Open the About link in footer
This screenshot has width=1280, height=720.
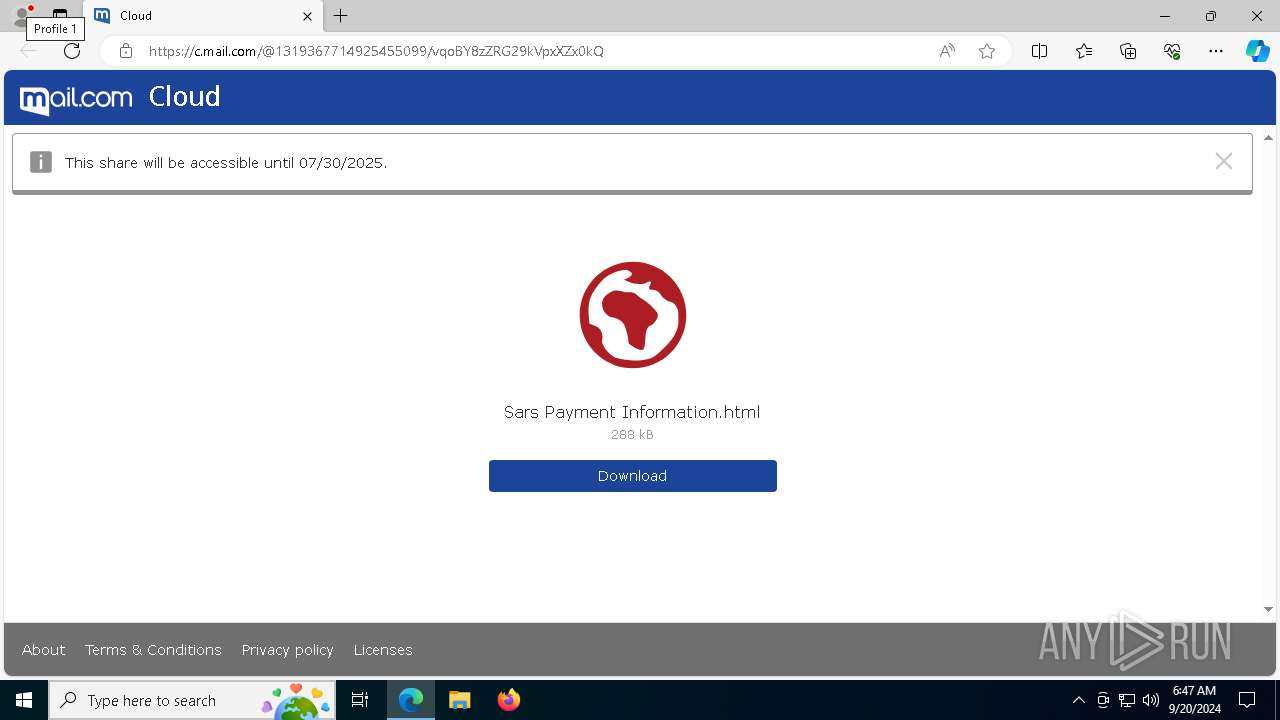[x=43, y=650]
